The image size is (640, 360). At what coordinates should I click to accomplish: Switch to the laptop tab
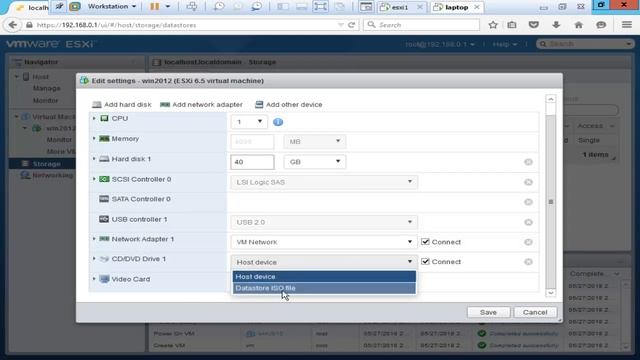[456, 7]
